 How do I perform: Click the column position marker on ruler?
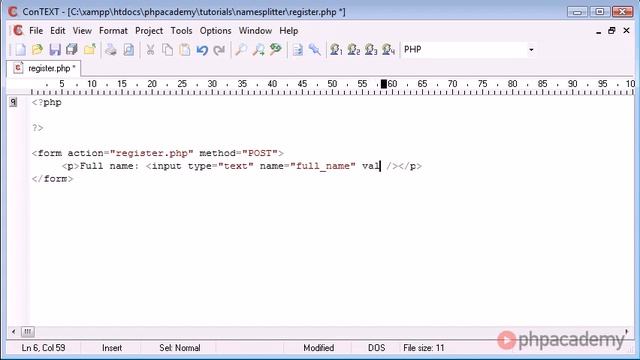(384, 84)
